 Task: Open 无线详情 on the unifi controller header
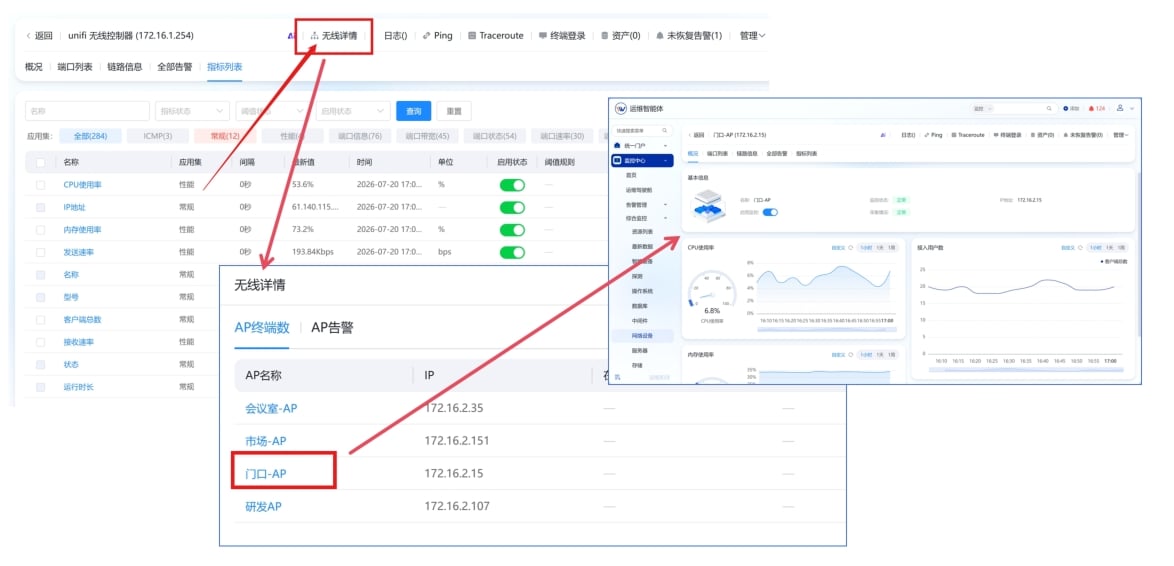click(333, 35)
